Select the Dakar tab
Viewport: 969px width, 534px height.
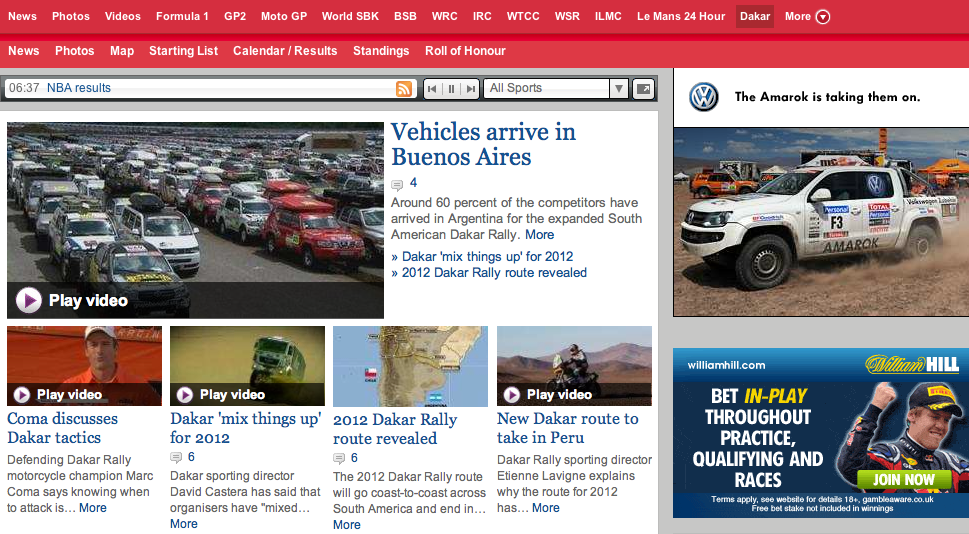(x=755, y=17)
